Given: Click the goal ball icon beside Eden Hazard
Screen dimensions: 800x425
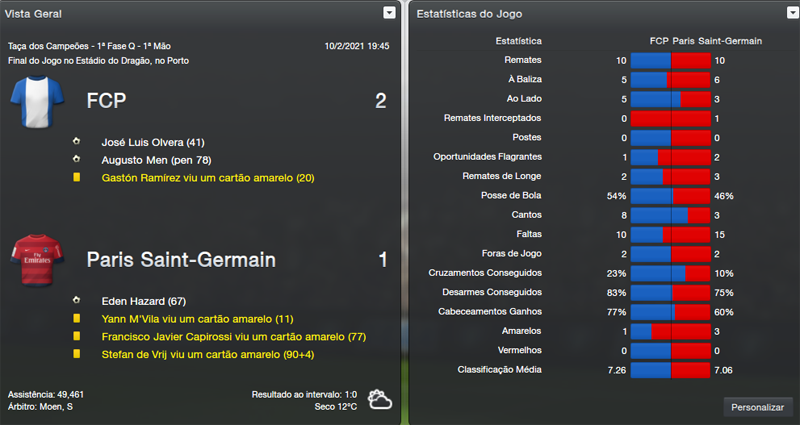Looking at the screenshot, I should click(76, 301).
